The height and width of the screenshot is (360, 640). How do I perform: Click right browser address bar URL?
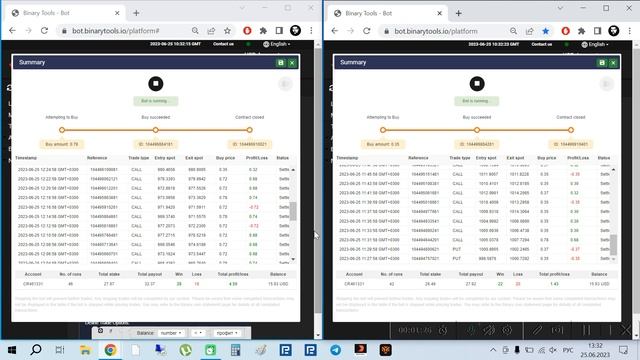436,31
